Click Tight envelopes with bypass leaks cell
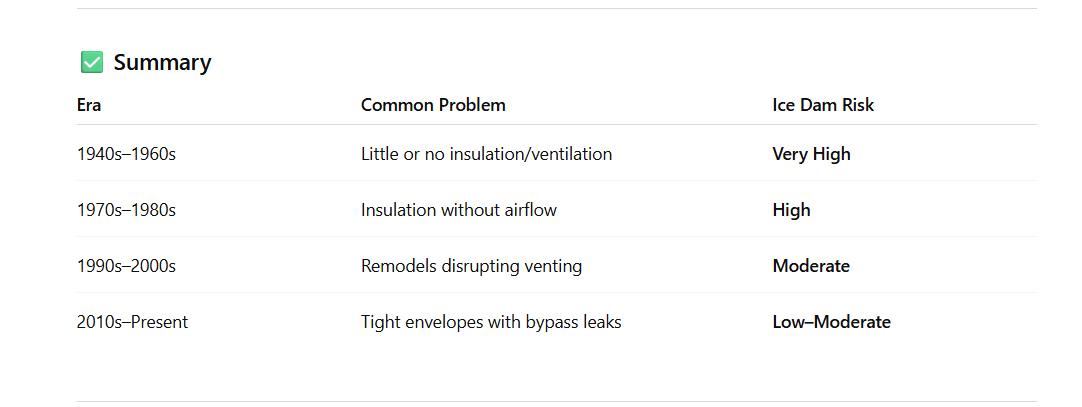 tap(491, 322)
